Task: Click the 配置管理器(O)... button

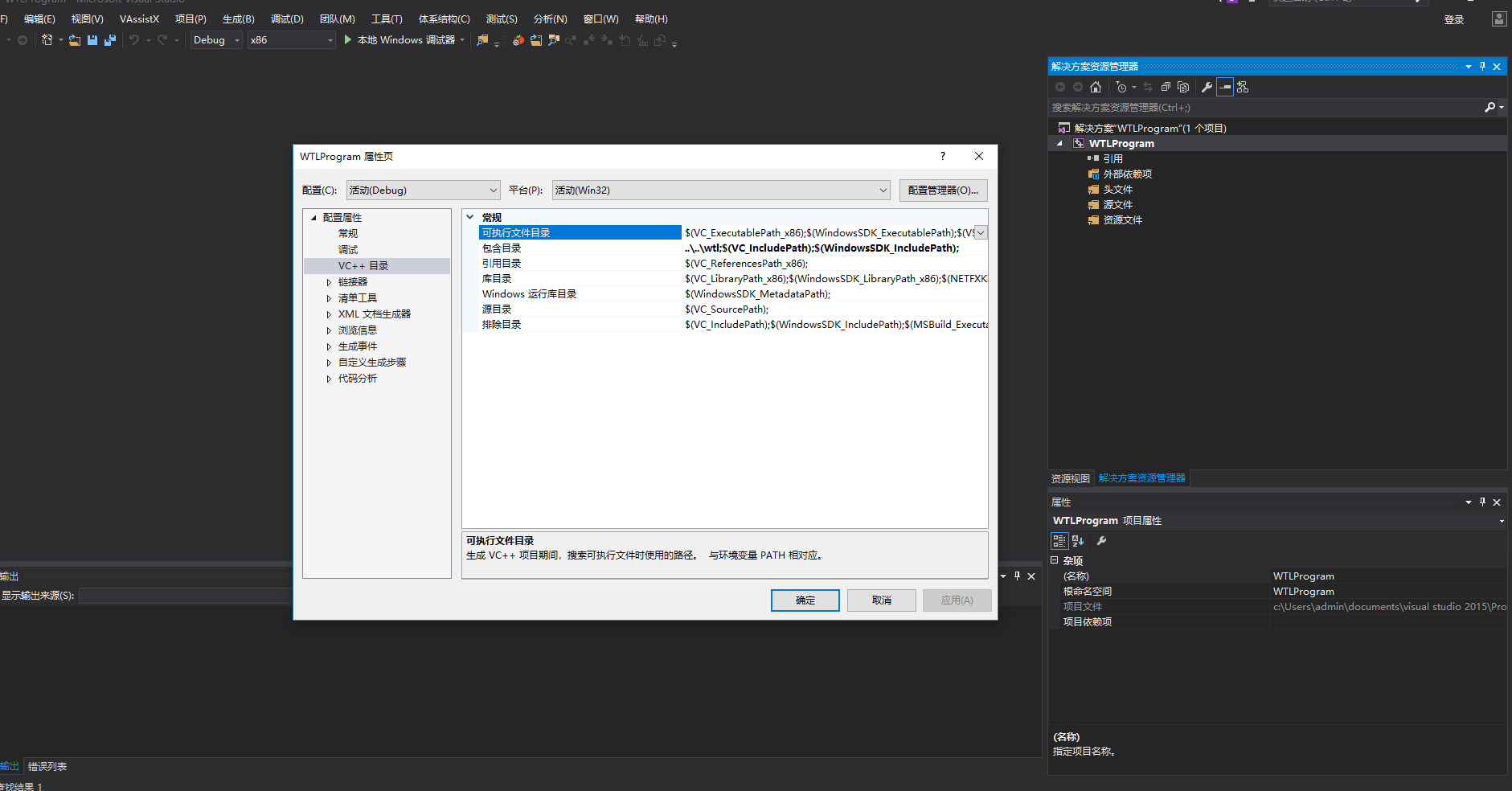Action: [943, 191]
